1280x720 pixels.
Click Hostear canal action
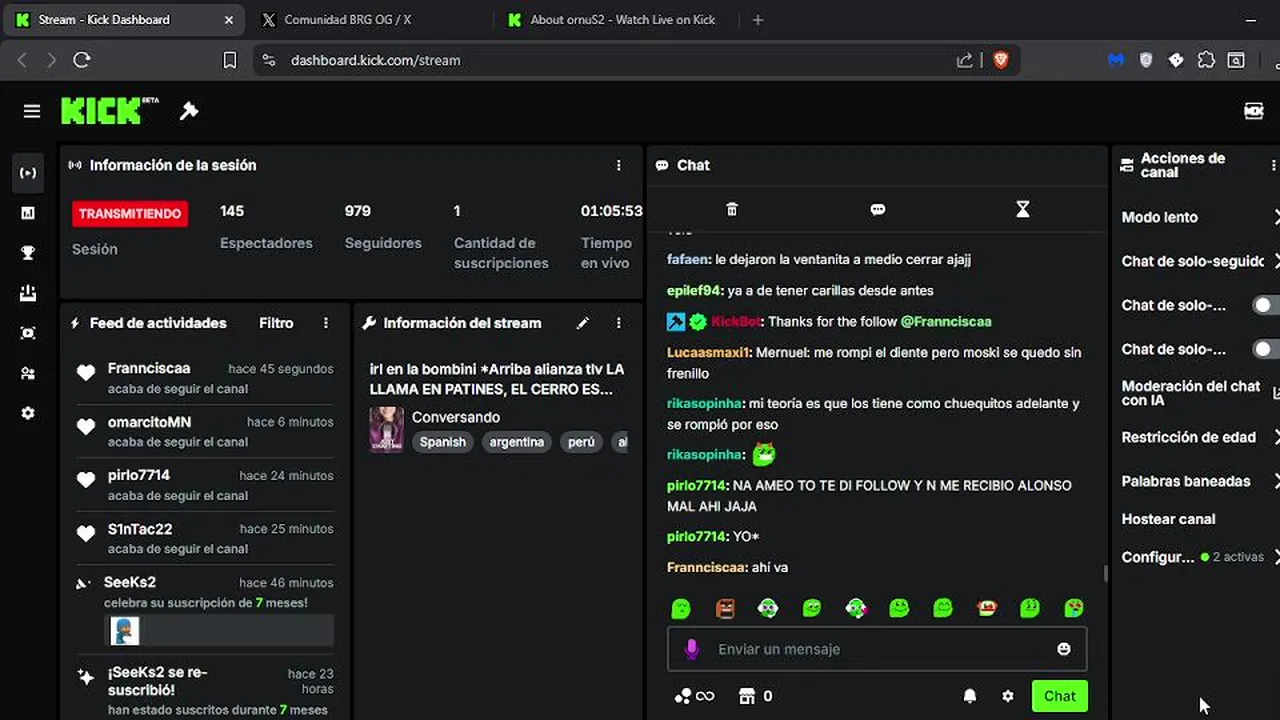tap(1168, 519)
